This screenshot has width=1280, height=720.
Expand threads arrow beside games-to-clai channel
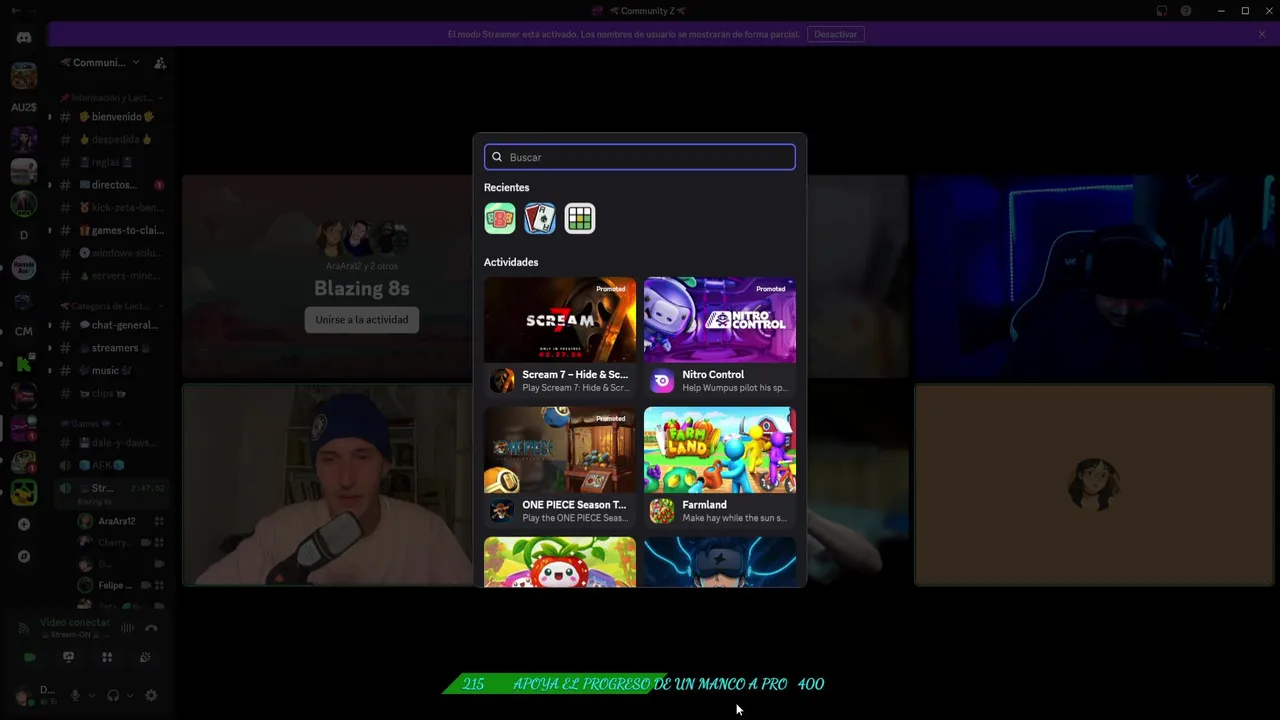point(50,230)
